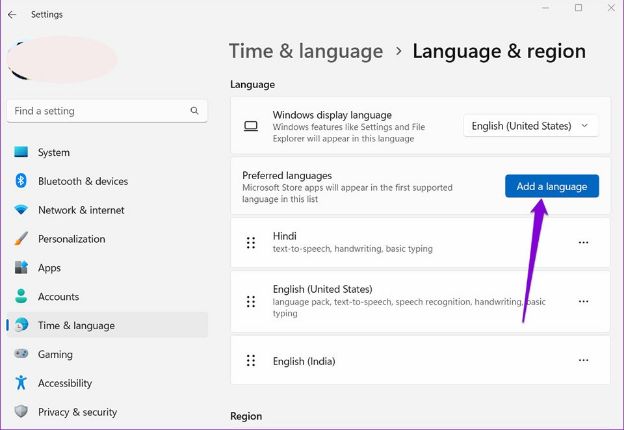Select Personalization in sidebar
Viewport: 626px width, 430px height.
107,238
